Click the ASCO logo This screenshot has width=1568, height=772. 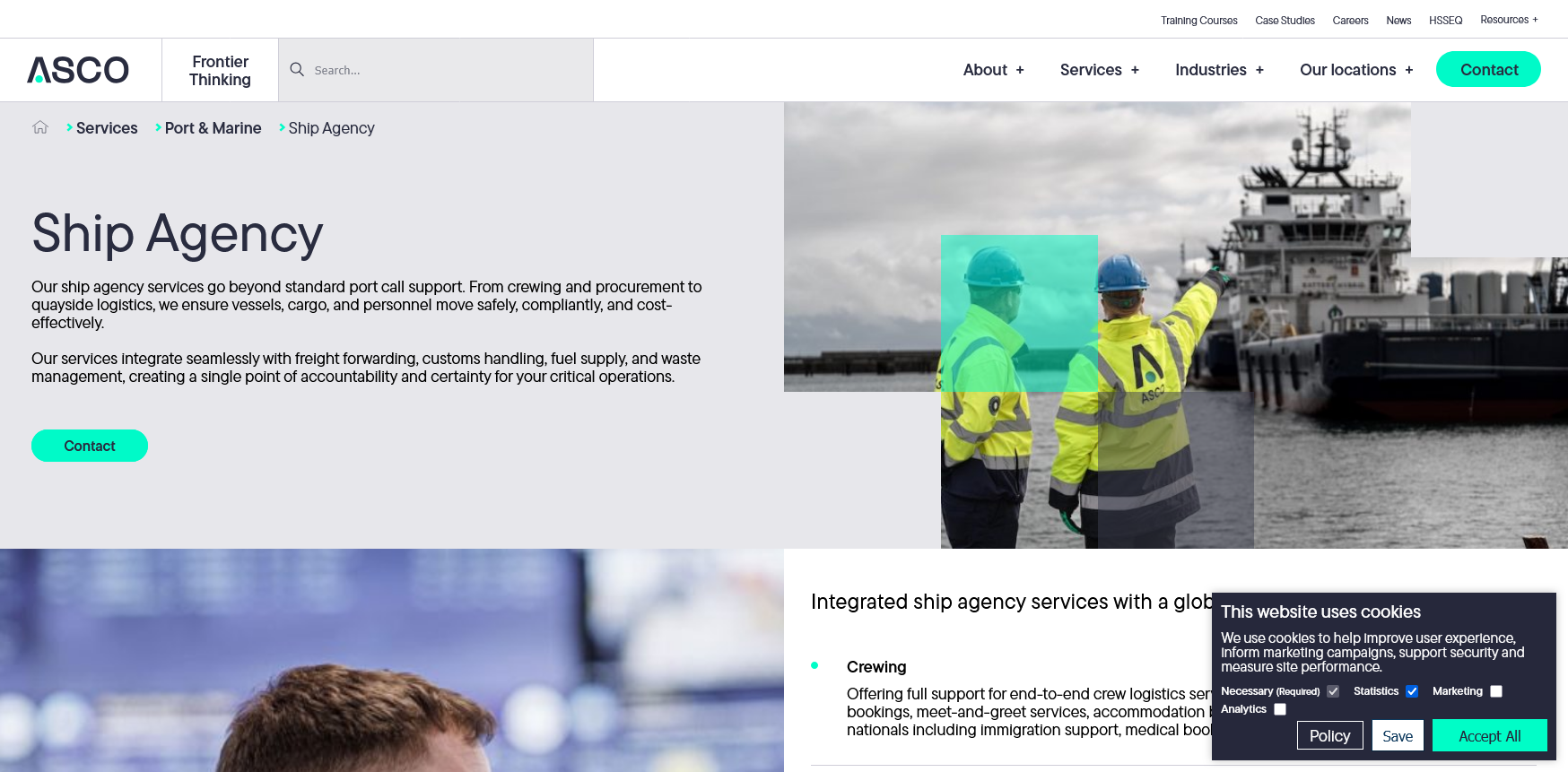coord(78,70)
